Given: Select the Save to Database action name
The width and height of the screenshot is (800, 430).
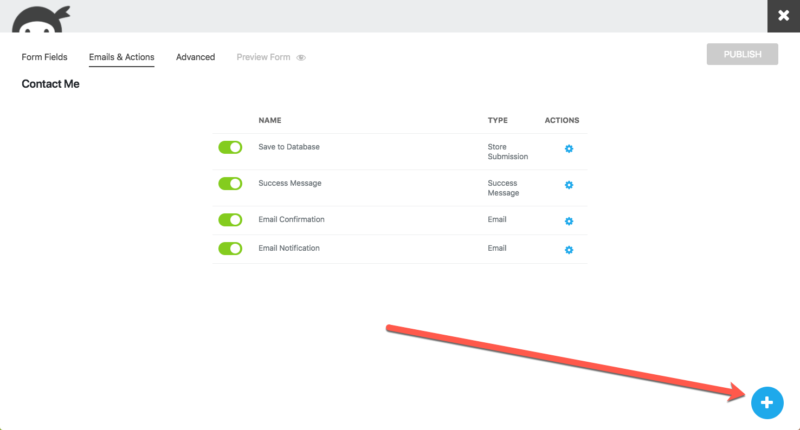Looking at the screenshot, I should (x=289, y=147).
